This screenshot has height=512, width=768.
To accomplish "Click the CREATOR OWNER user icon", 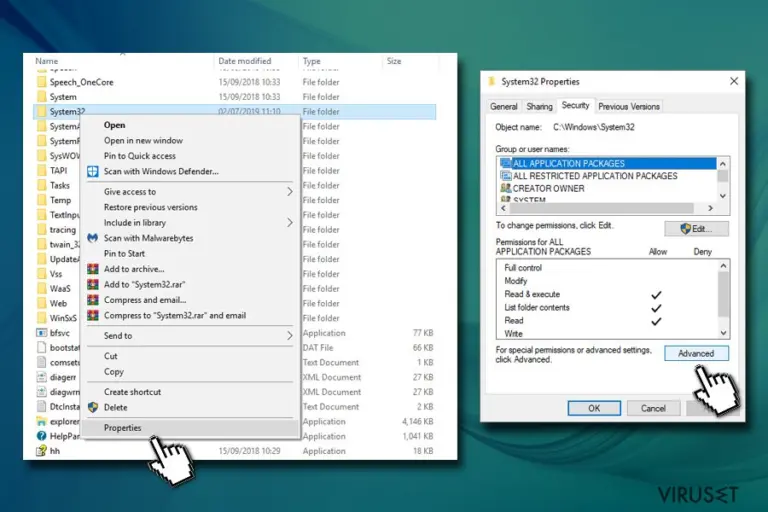I will pyautogui.click(x=505, y=188).
